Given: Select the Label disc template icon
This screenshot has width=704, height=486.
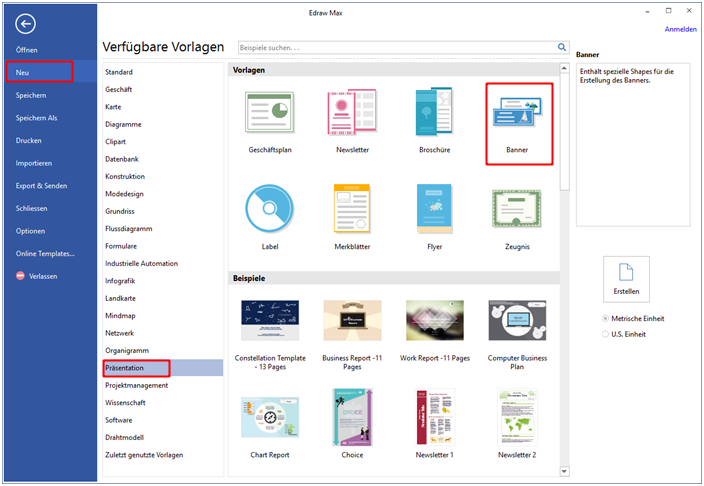Looking at the screenshot, I should [x=269, y=208].
